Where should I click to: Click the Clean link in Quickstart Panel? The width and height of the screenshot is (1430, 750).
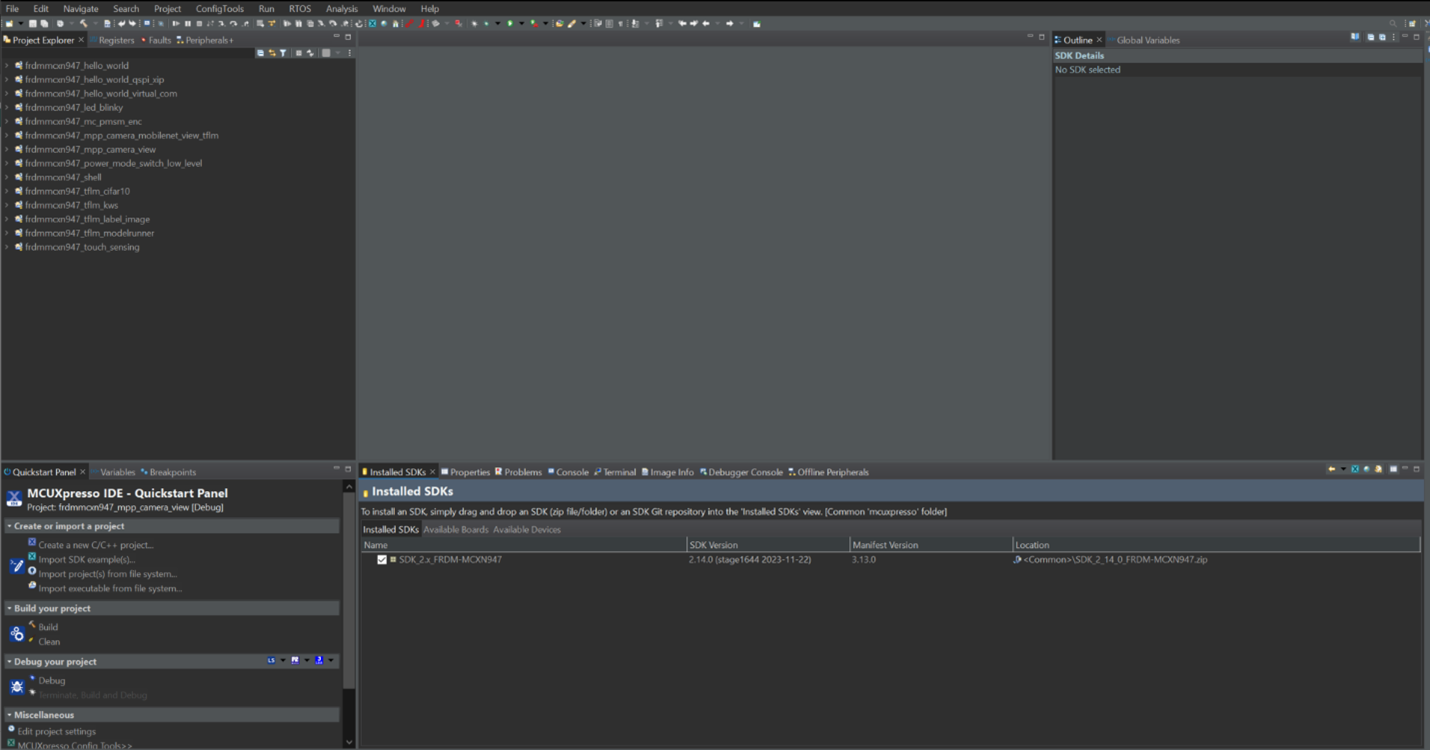(49, 642)
